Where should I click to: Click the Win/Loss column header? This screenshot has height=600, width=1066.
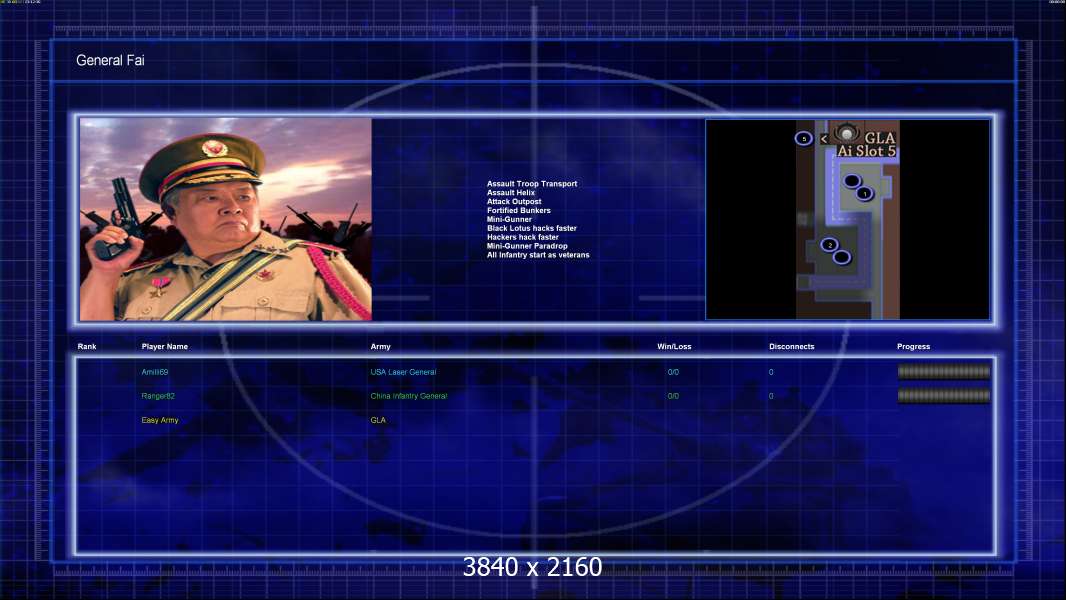[x=674, y=347]
